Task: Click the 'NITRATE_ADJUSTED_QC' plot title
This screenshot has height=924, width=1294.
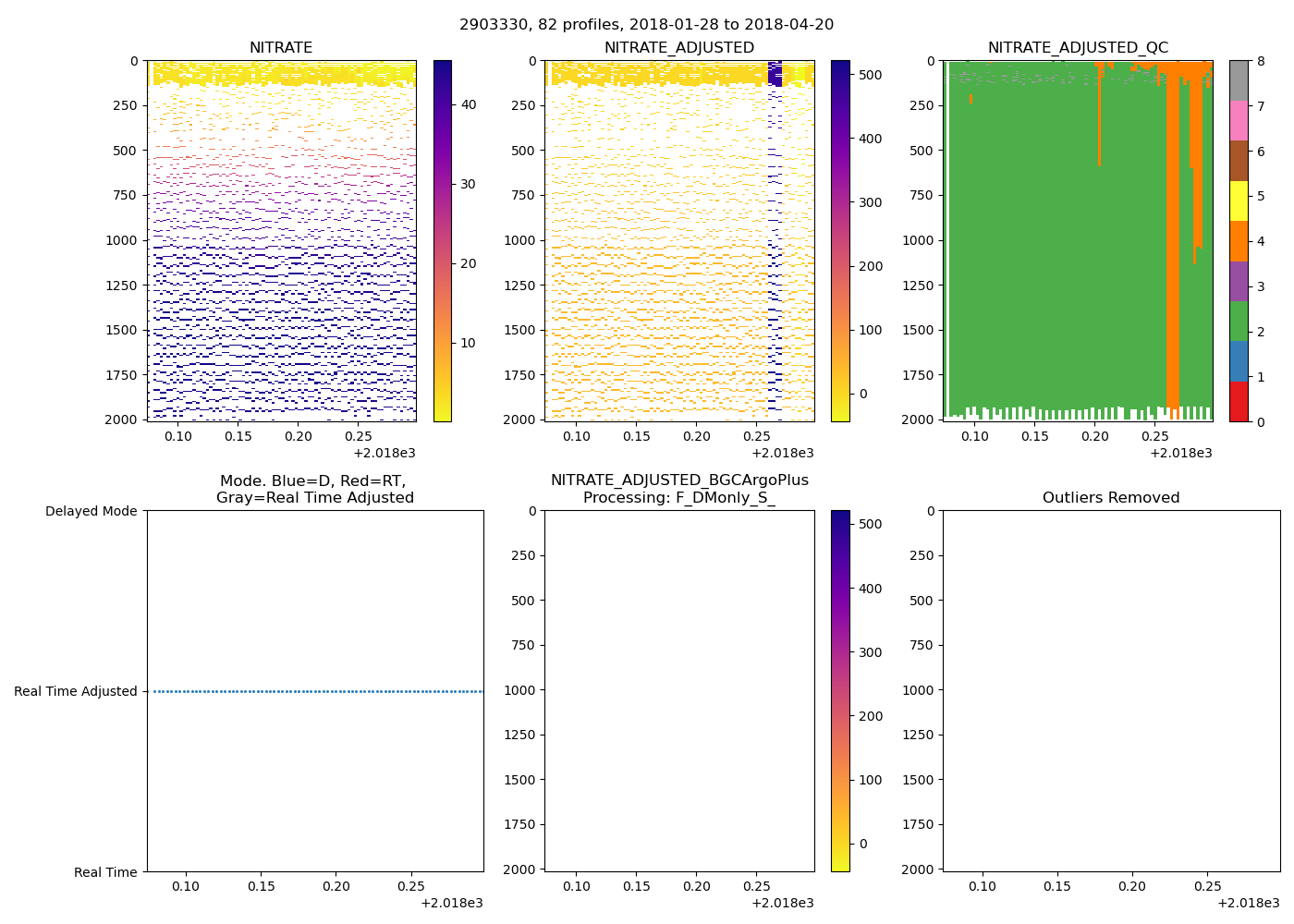Action: 1078,48
